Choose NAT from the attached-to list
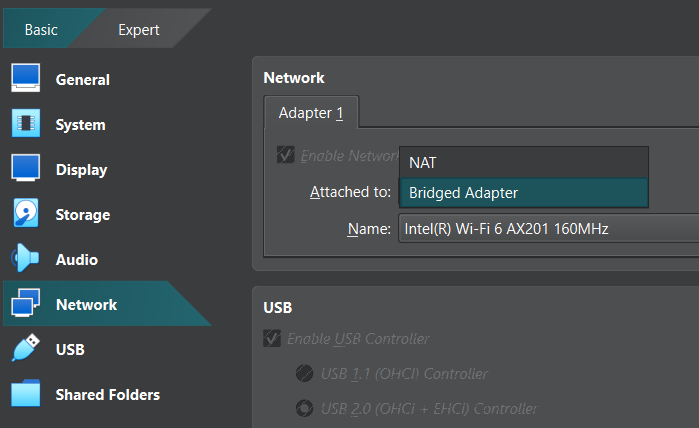 coord(523,163)
